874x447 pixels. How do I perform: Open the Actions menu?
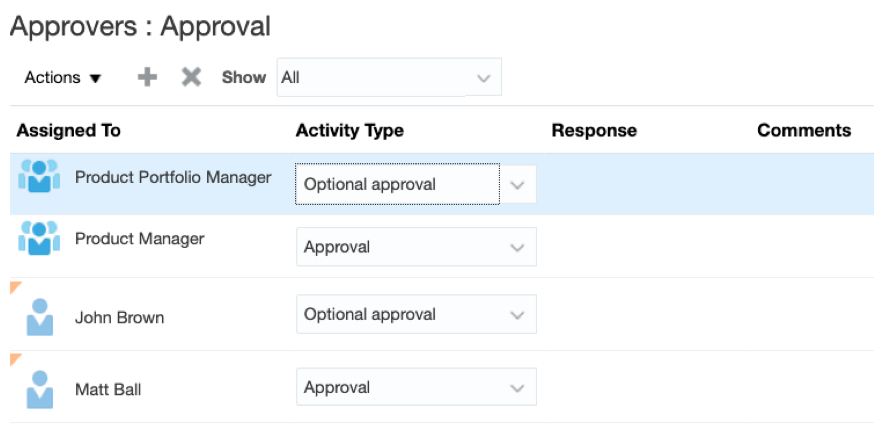63,77
